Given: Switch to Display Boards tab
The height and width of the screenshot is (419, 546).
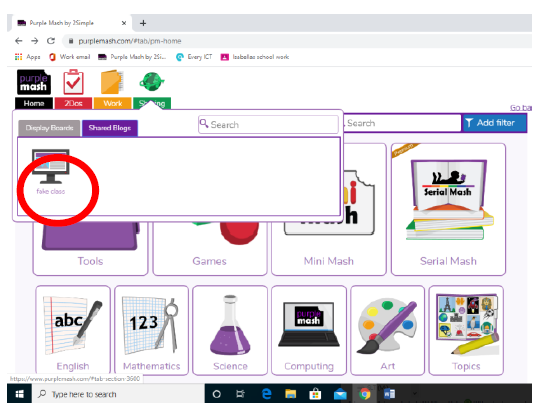Looking at the screenshot, I should [49, 128].
